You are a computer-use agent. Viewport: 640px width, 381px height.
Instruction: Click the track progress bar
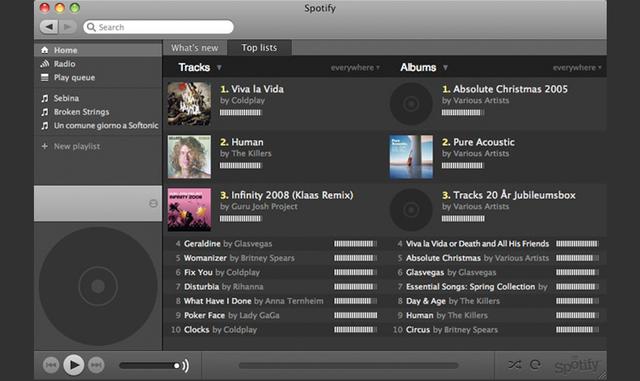[349, 365]
